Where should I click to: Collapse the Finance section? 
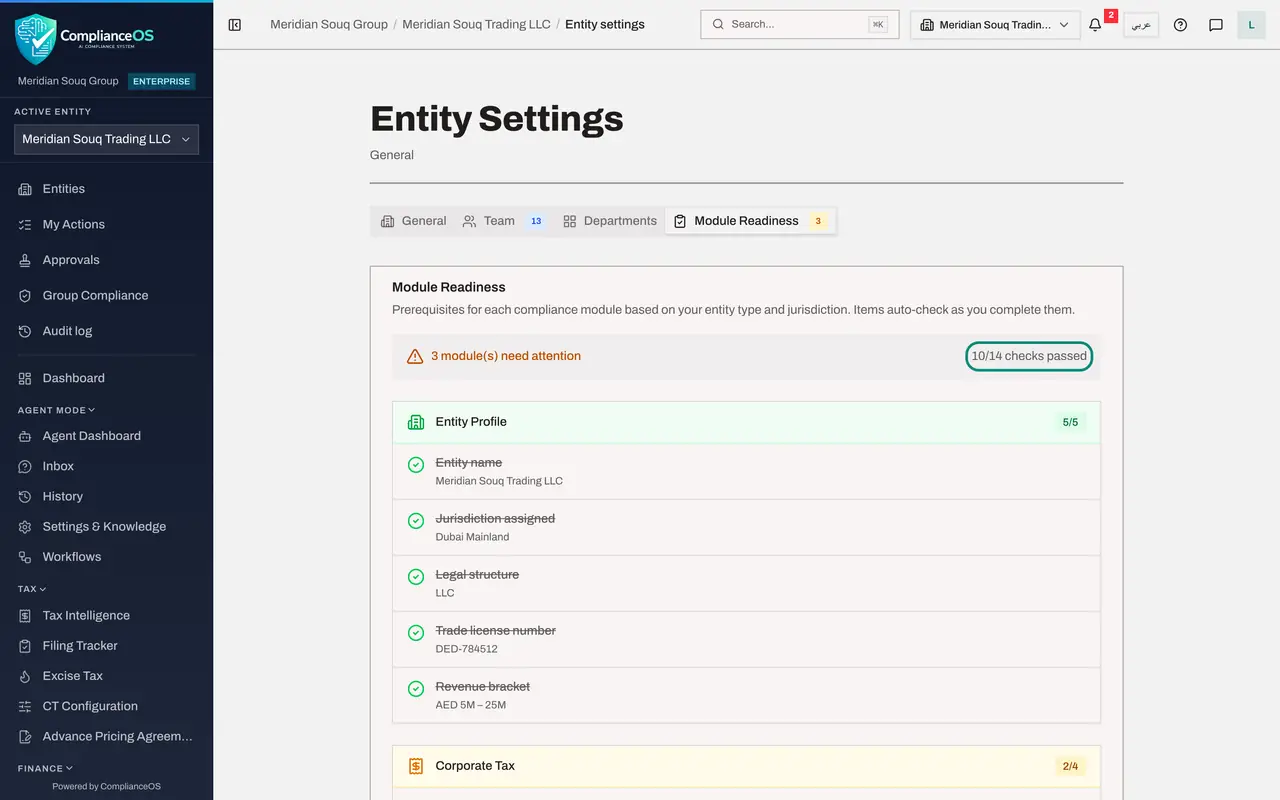click(46, 768)
